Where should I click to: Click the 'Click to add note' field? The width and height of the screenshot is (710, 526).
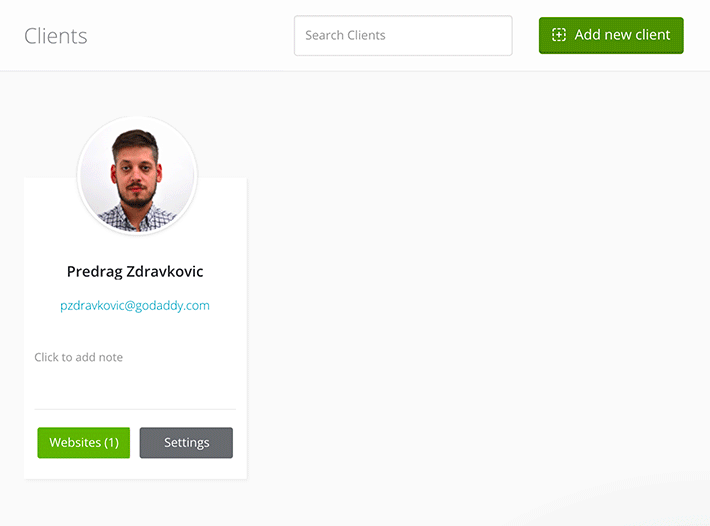click(x=79, y=357)
